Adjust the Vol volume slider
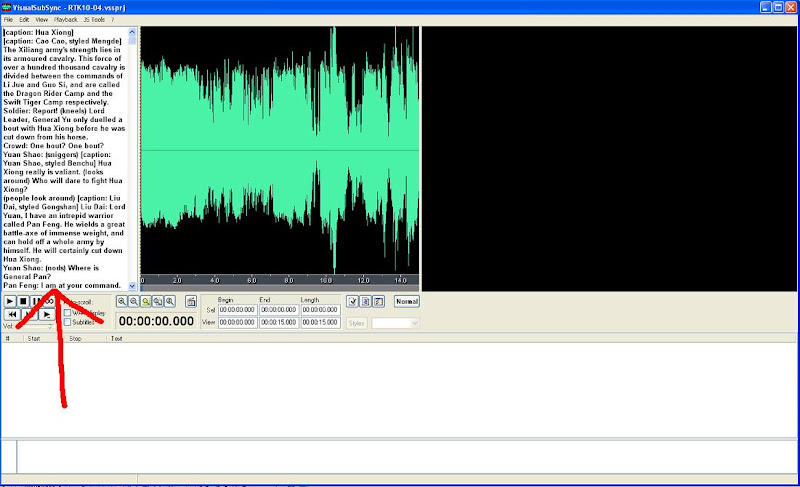Screen dimensions: 800x487 coord(33,326)
